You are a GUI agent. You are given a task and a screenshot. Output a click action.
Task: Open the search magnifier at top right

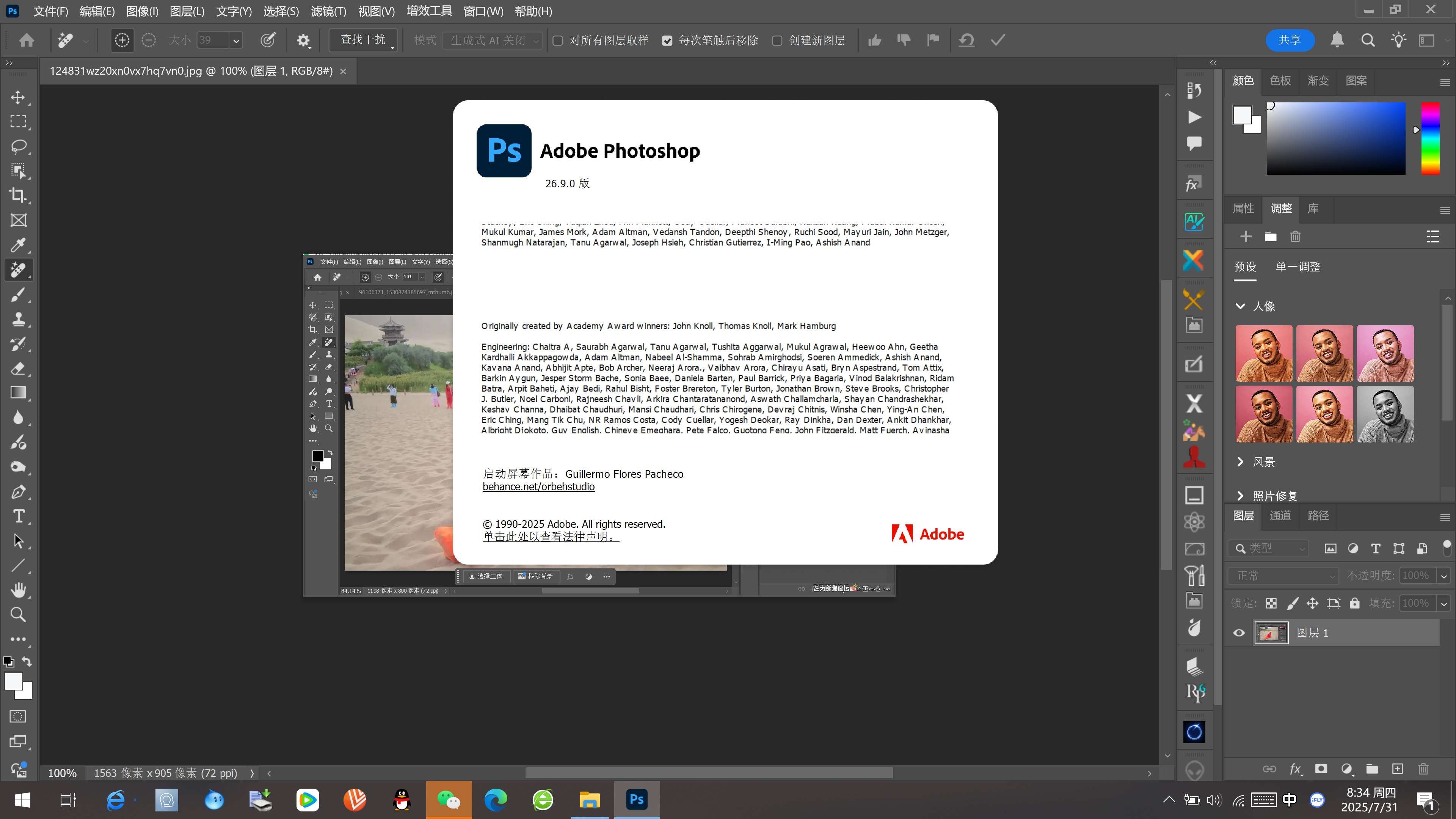pyautogui.click(x=1368, y=40)
